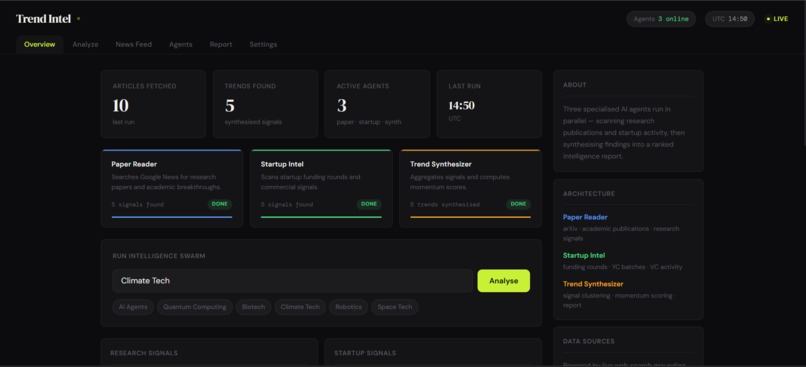The width and height of the screenshot is (806, 367).
Task: Click the LIVE status indicator
Action: tap(777, 19)
